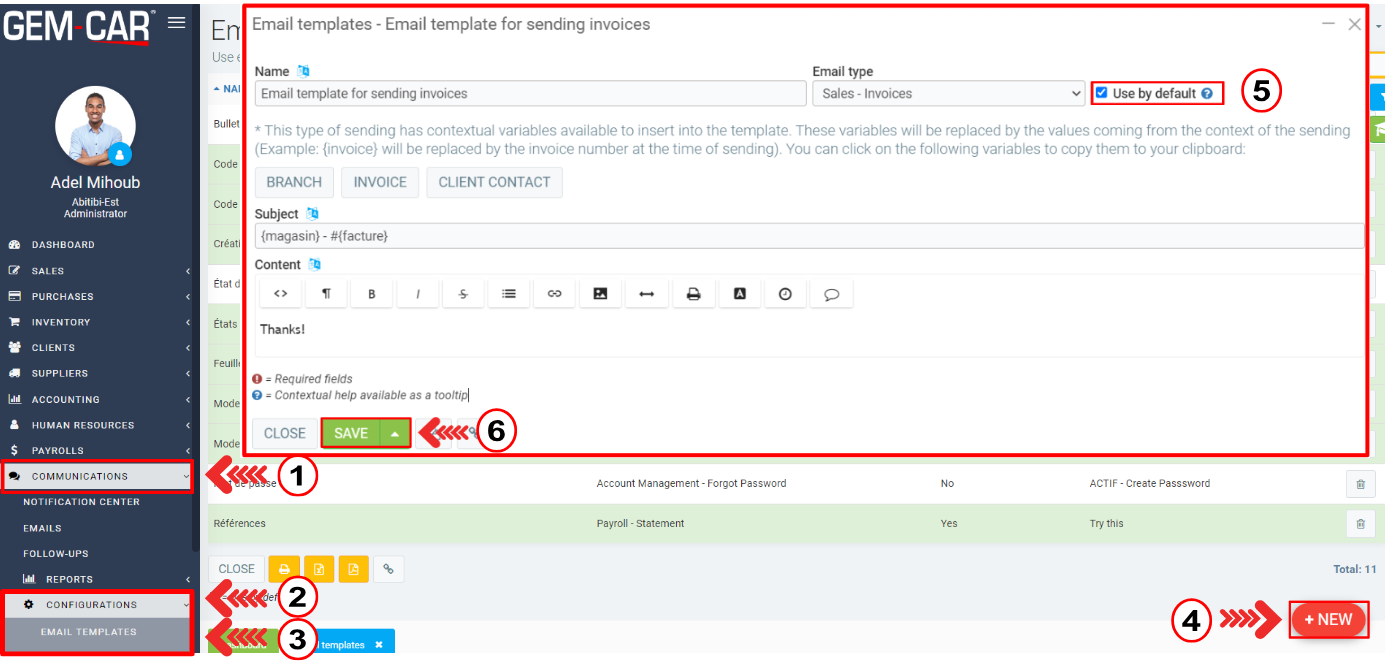The height and width of the screenshot is (661, 1385).
Task: Click the bold formatting icon
Action: coord(372,294)
